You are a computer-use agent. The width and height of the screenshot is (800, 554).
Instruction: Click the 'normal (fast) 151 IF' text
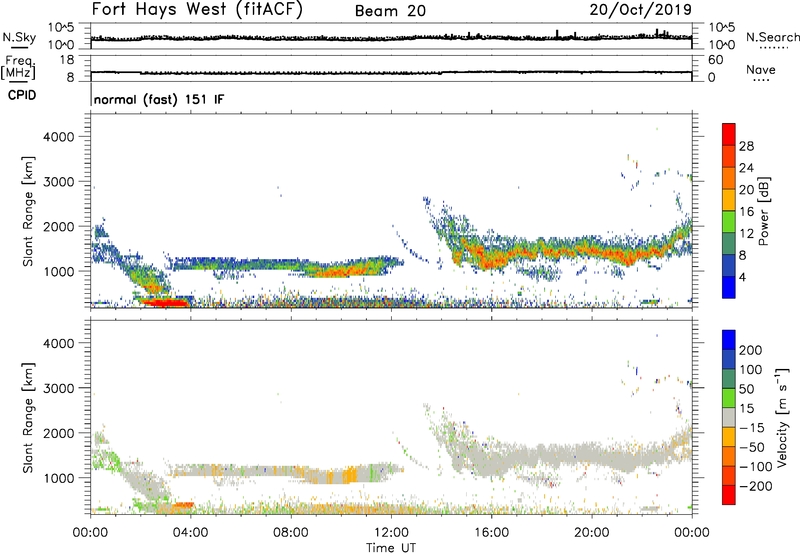(x=159, y=99)
